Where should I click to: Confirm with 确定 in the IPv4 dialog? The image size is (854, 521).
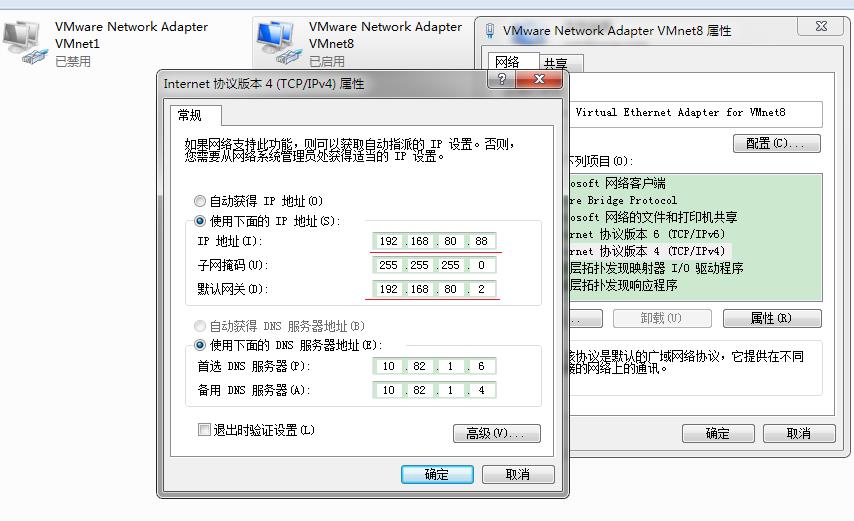click(x=437, y=474)
